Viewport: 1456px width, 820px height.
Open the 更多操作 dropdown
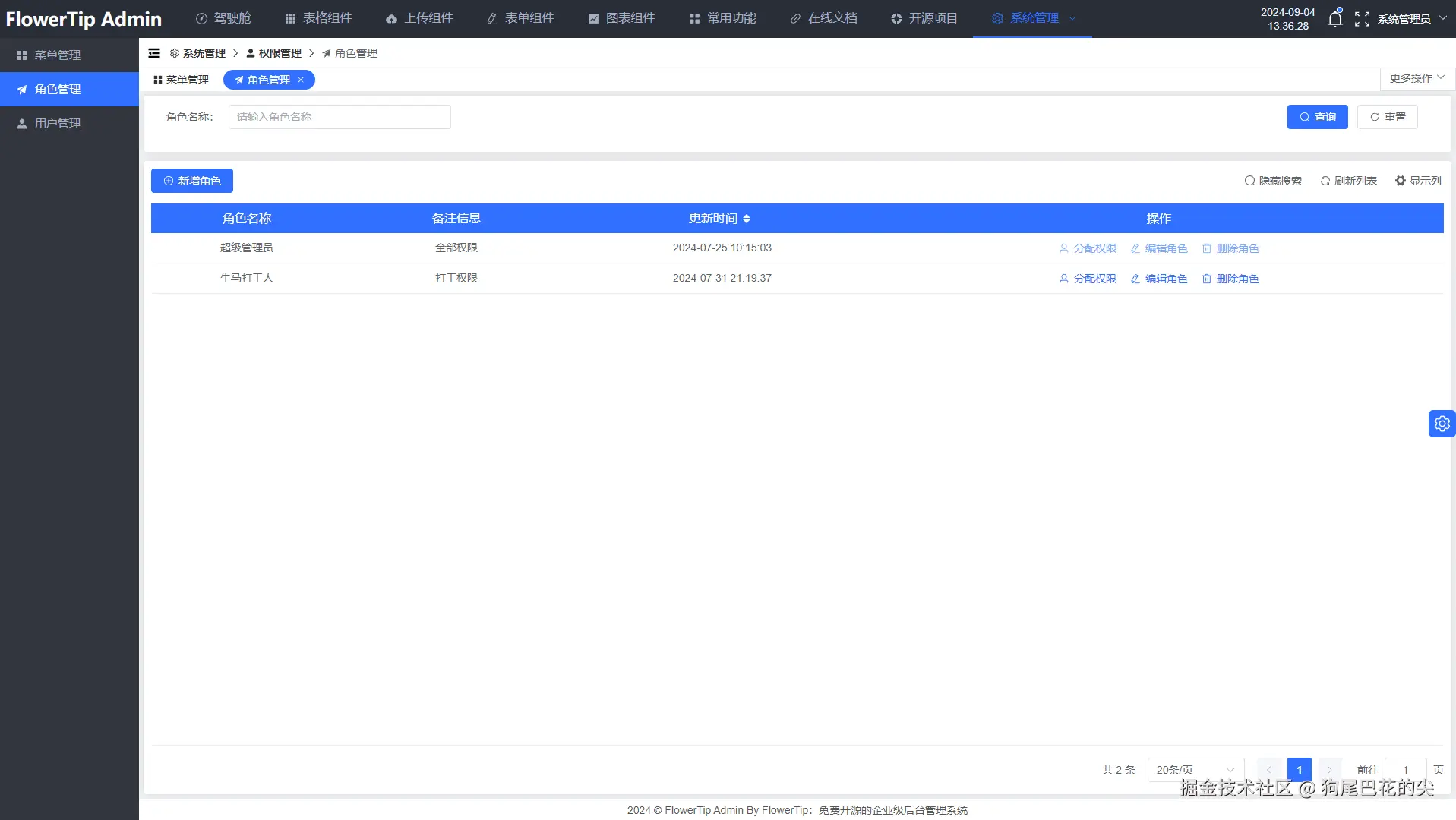coord(1417,78)
